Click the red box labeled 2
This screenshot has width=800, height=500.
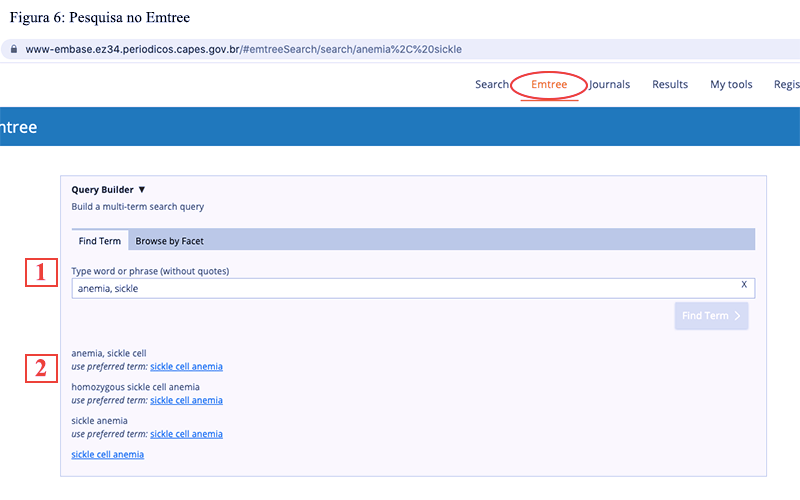click(x=41, y=367)
